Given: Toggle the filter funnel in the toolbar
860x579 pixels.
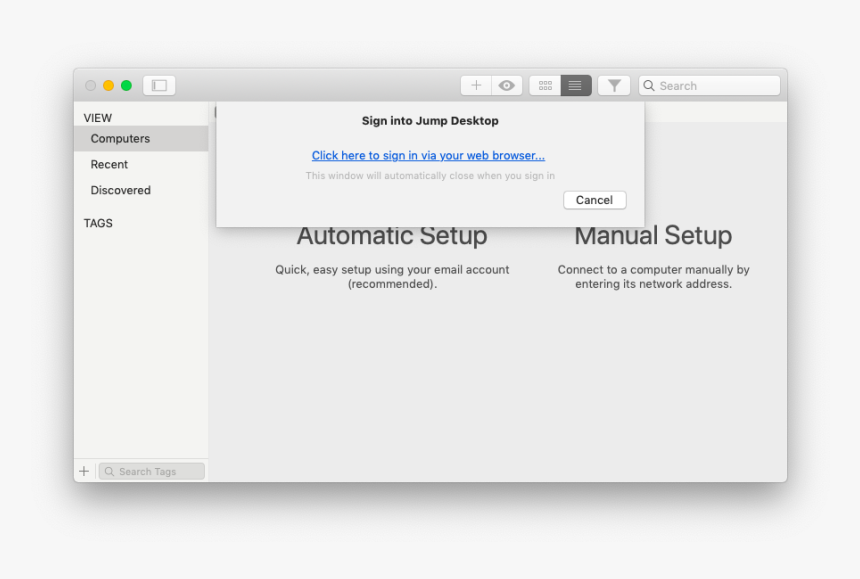Looking at the screenshot, I should tap(614, 85).
